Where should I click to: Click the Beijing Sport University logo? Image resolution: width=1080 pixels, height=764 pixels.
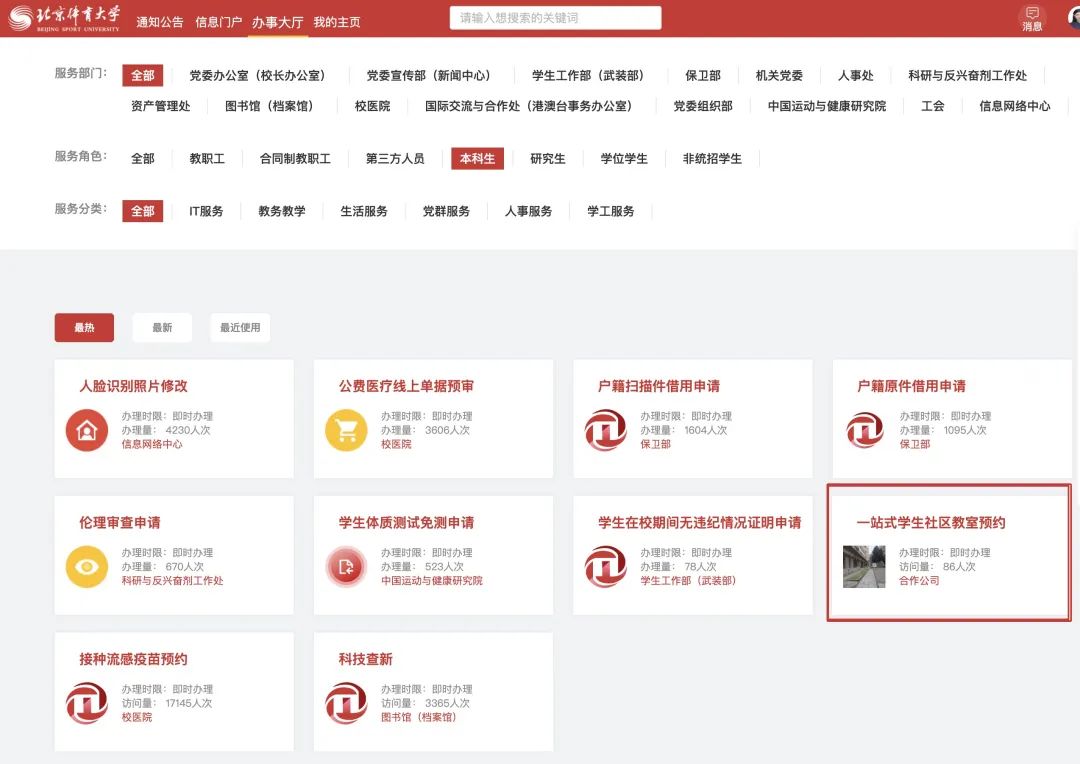[64, 18]
